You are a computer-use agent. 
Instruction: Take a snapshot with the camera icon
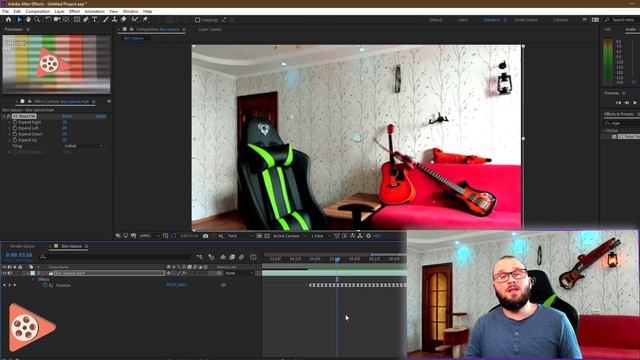coord(206,236)
